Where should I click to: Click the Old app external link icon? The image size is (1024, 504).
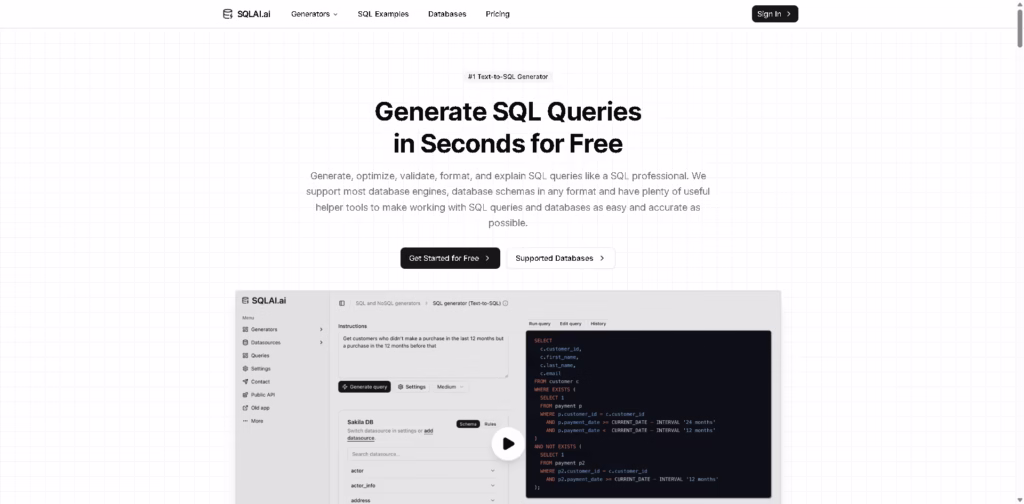pos(245,407)
